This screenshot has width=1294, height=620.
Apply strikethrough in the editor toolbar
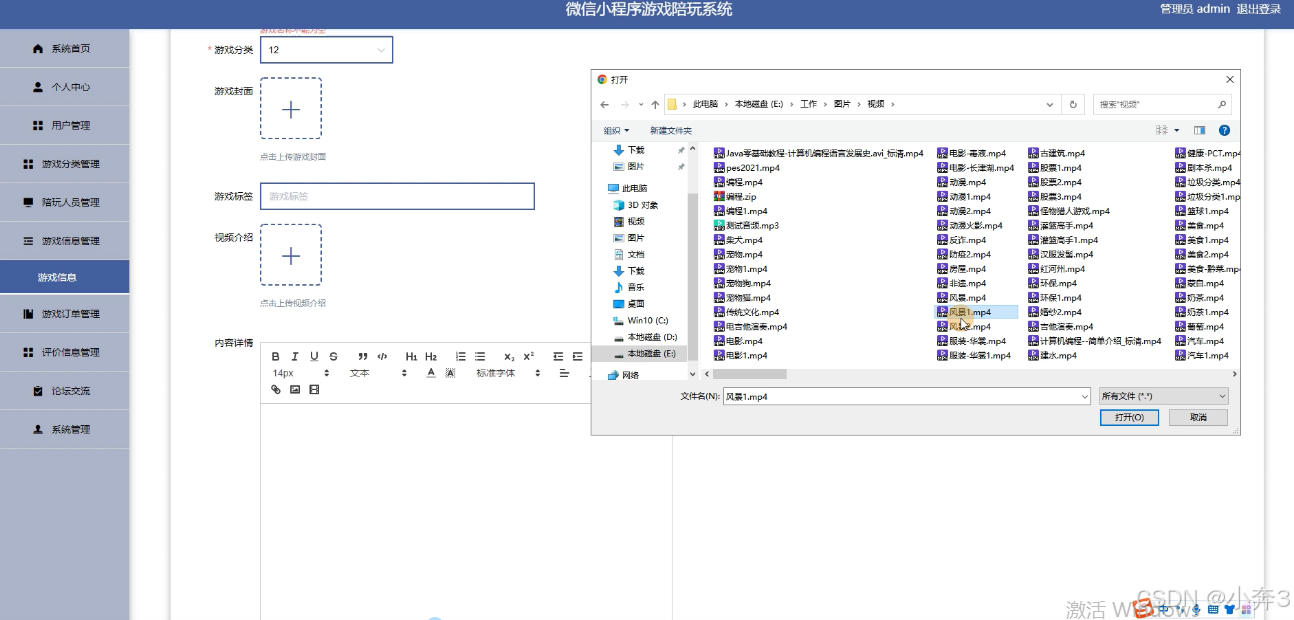(x=333, y=357)
